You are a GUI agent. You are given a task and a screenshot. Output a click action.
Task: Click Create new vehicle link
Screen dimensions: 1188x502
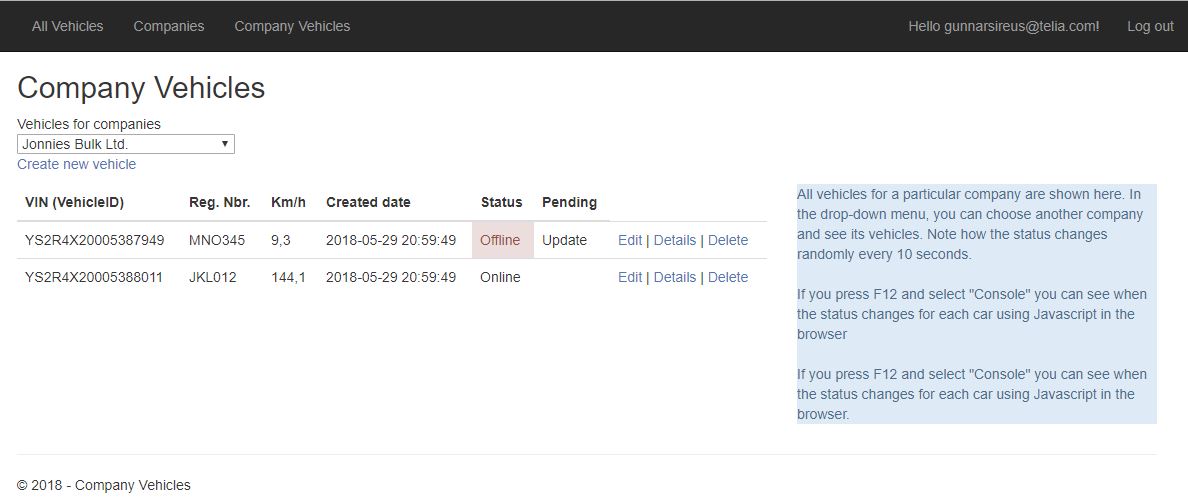click(x=77, y=164)
